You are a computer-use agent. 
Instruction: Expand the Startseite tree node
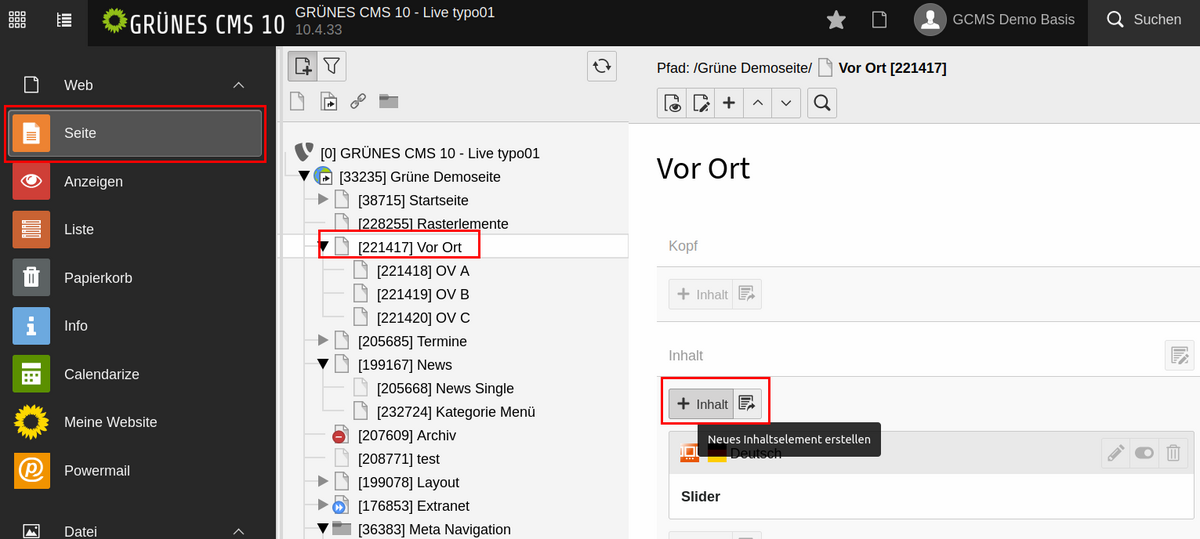pos(323,200)
